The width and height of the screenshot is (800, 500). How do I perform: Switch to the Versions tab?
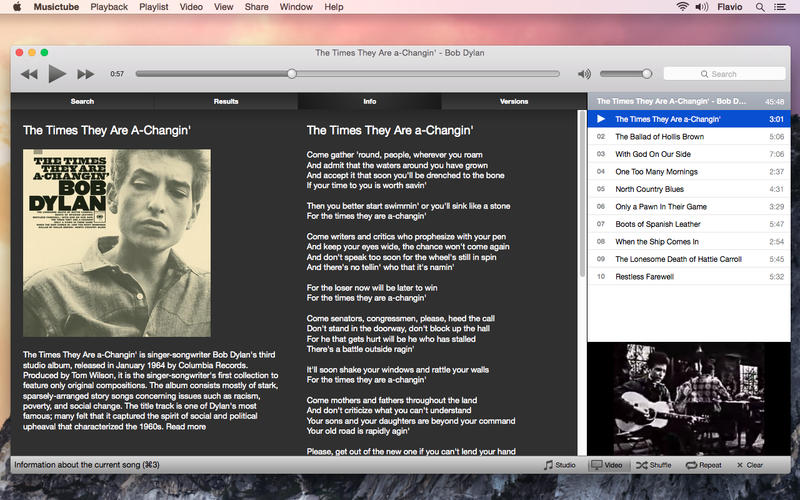pos(513,101)
